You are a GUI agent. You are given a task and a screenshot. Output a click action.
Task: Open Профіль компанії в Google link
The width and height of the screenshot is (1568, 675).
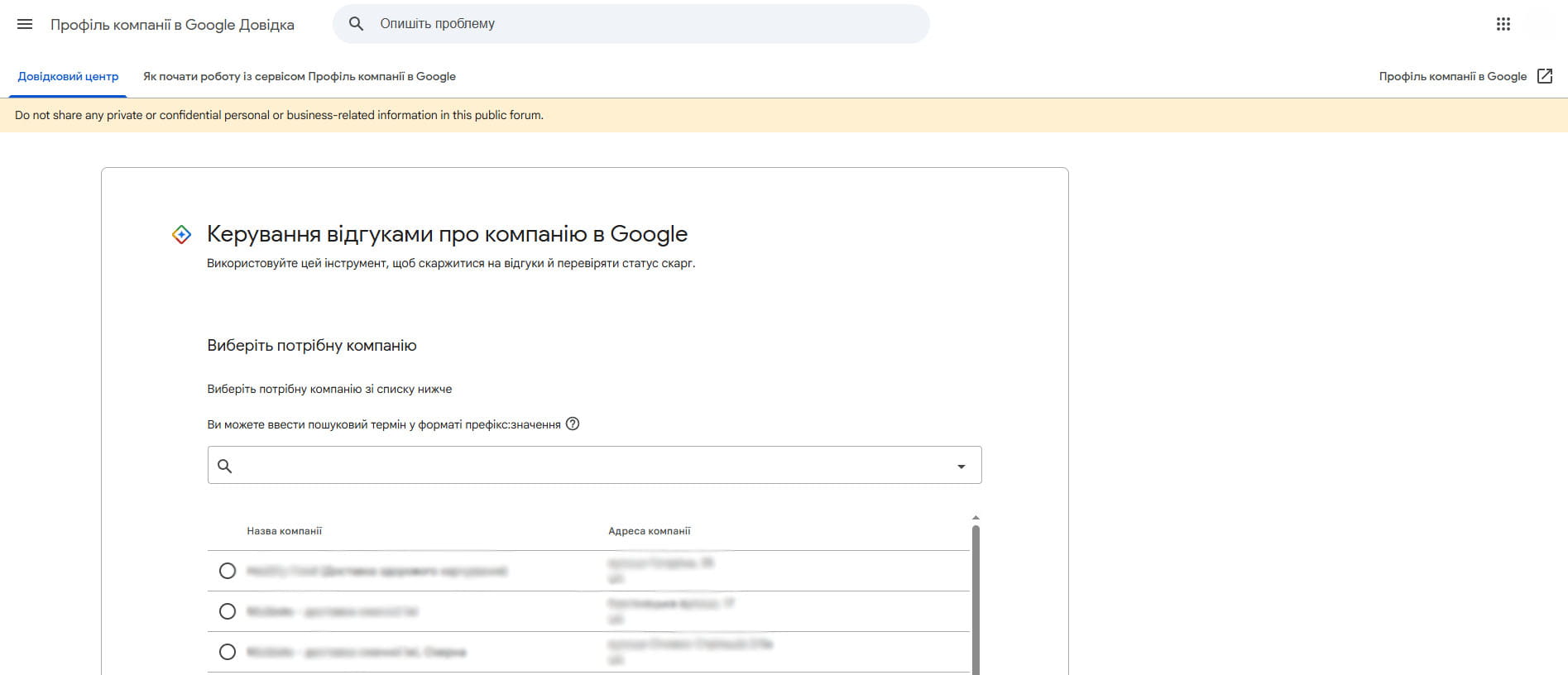pyautogui.click(x=1453, y=76)
